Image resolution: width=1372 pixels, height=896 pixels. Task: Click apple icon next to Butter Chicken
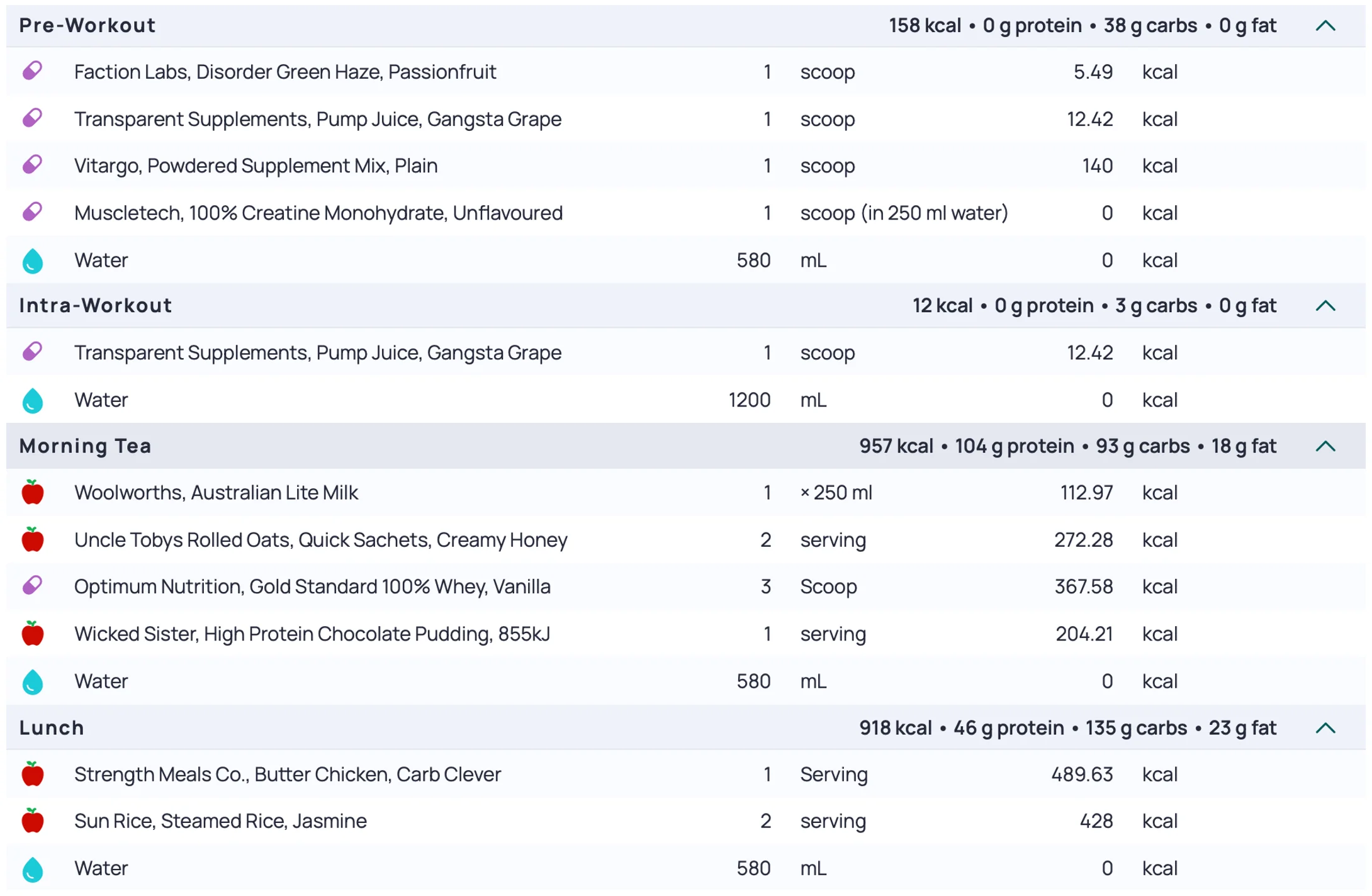coord(33,774)
